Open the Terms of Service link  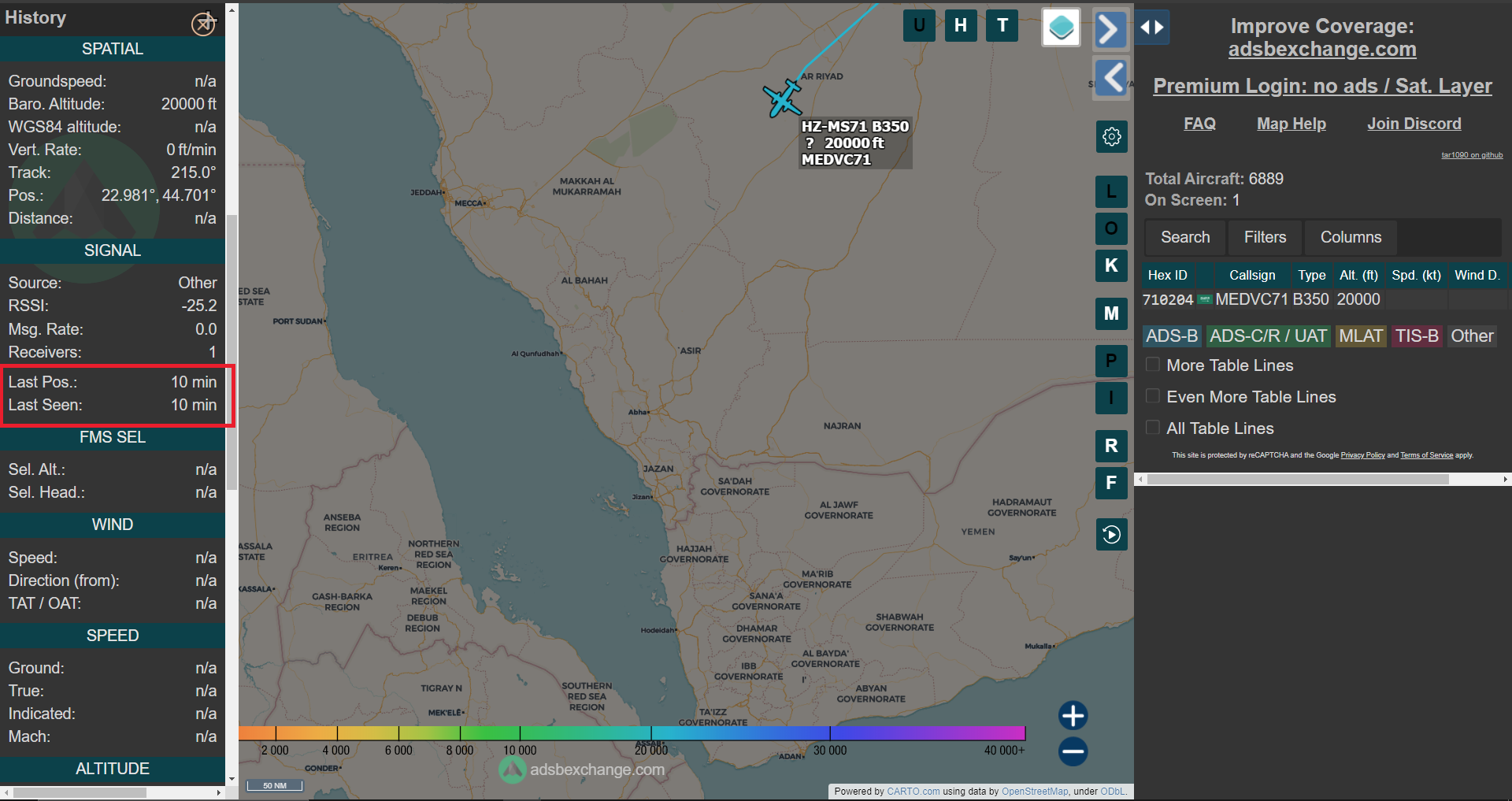point(1426,455)
